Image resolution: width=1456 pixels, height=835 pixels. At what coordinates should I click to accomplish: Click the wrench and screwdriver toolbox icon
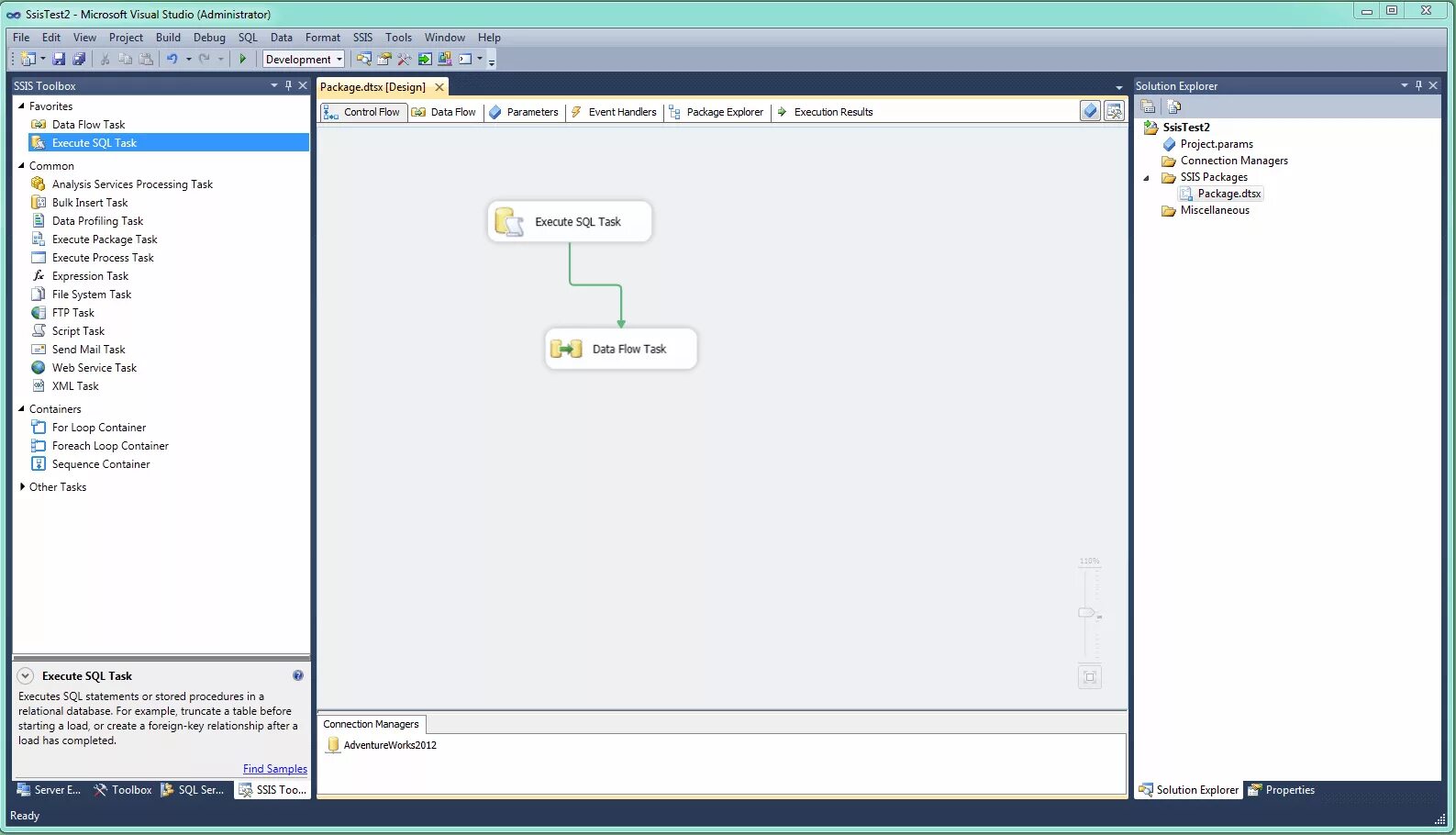click(x=405, y=59)
